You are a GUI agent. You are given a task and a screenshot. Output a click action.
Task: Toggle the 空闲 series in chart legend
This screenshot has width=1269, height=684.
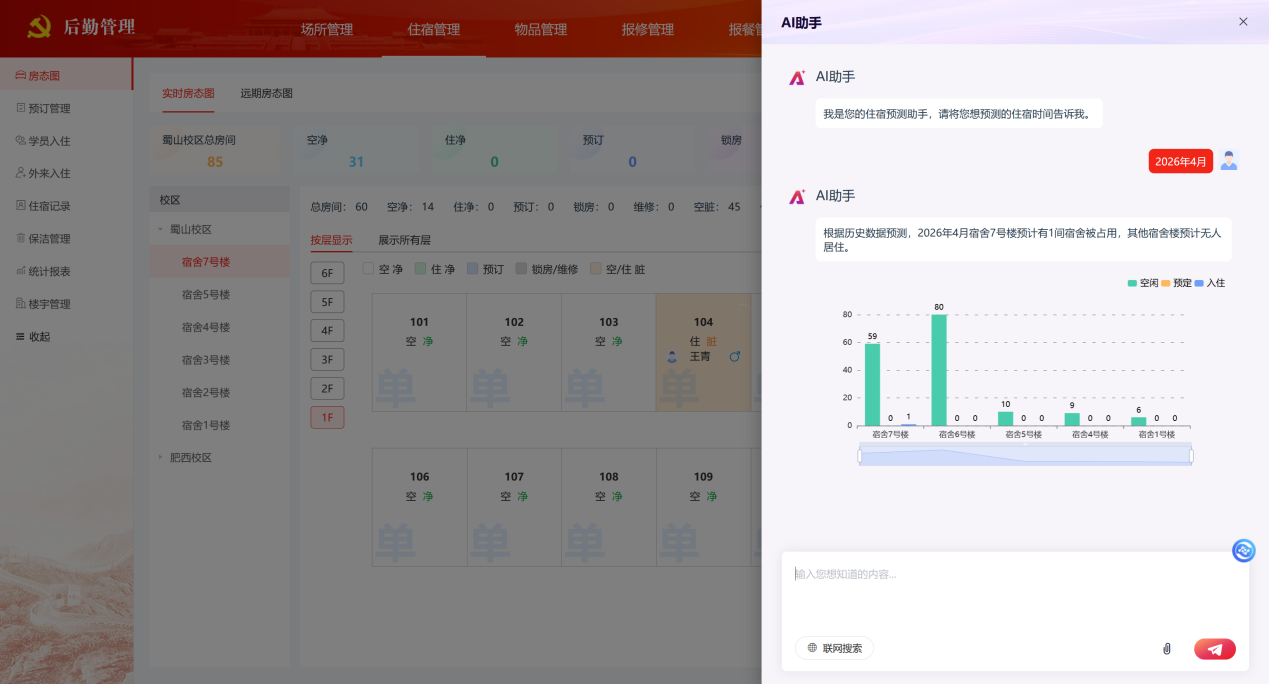(x=1142, y=283)
